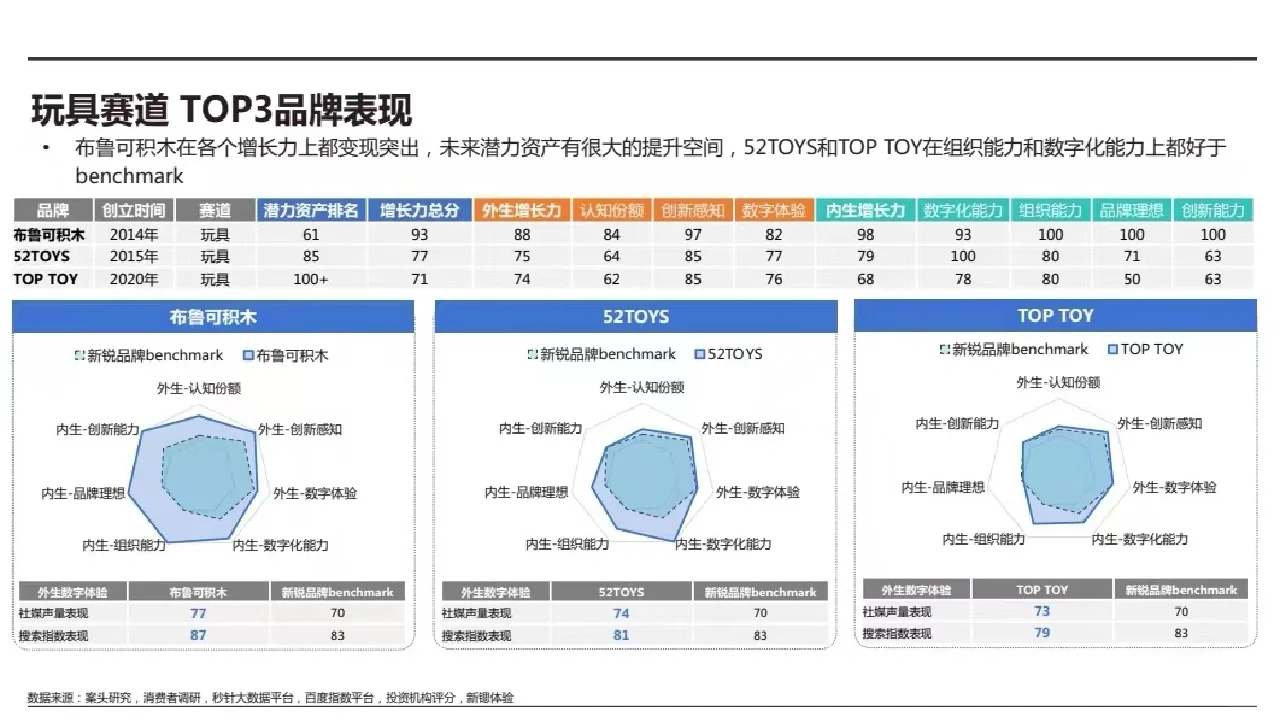Image resolution: width=1280 pixels, height=720 pixels.
Task: Click the slide title 玩具赛道 TOP3品牌表现
Action: pos(222,109)
